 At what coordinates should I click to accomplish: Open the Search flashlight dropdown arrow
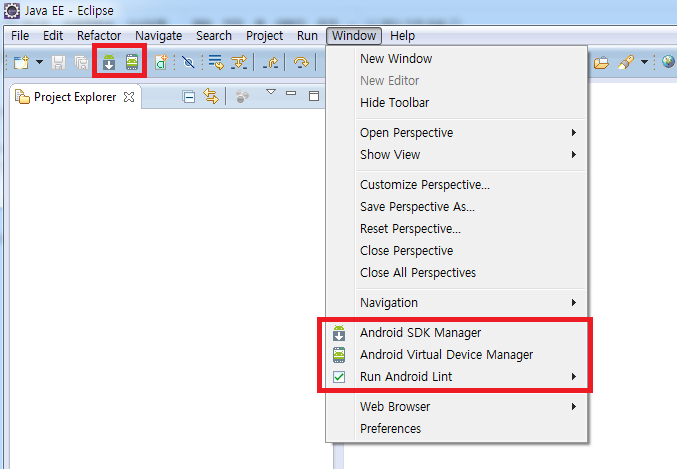point(644,62)
